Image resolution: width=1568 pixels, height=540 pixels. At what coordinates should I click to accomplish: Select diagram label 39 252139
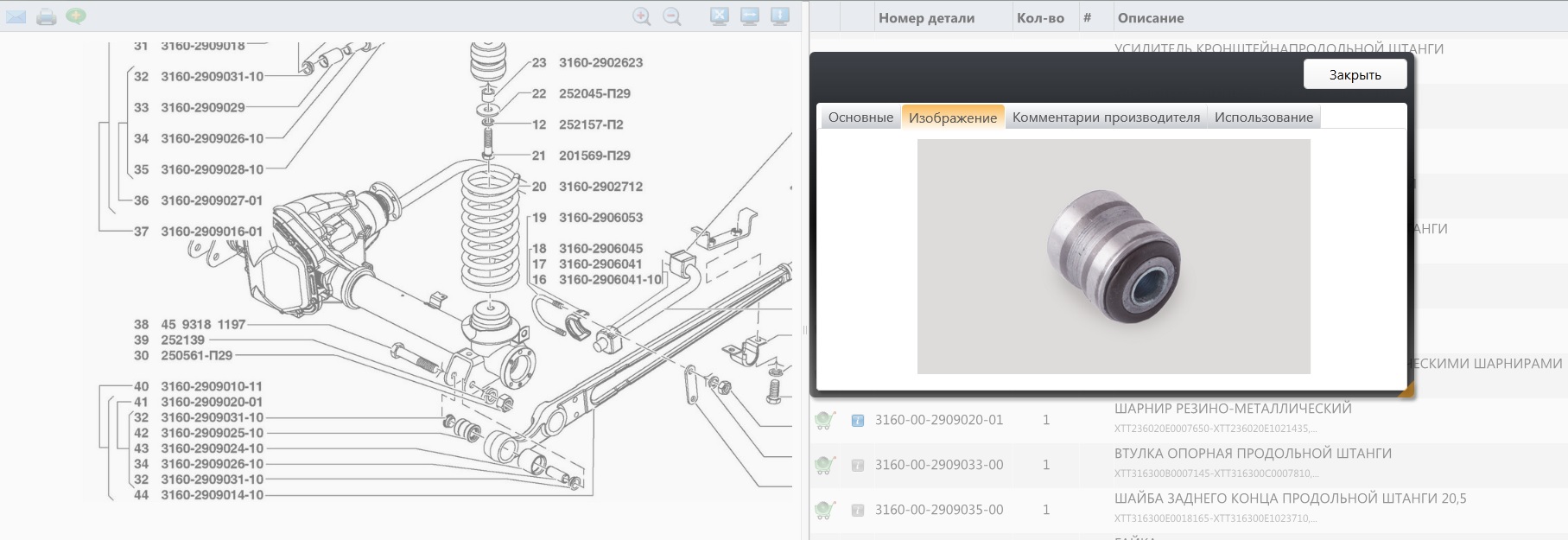click(x=168, y=340)
